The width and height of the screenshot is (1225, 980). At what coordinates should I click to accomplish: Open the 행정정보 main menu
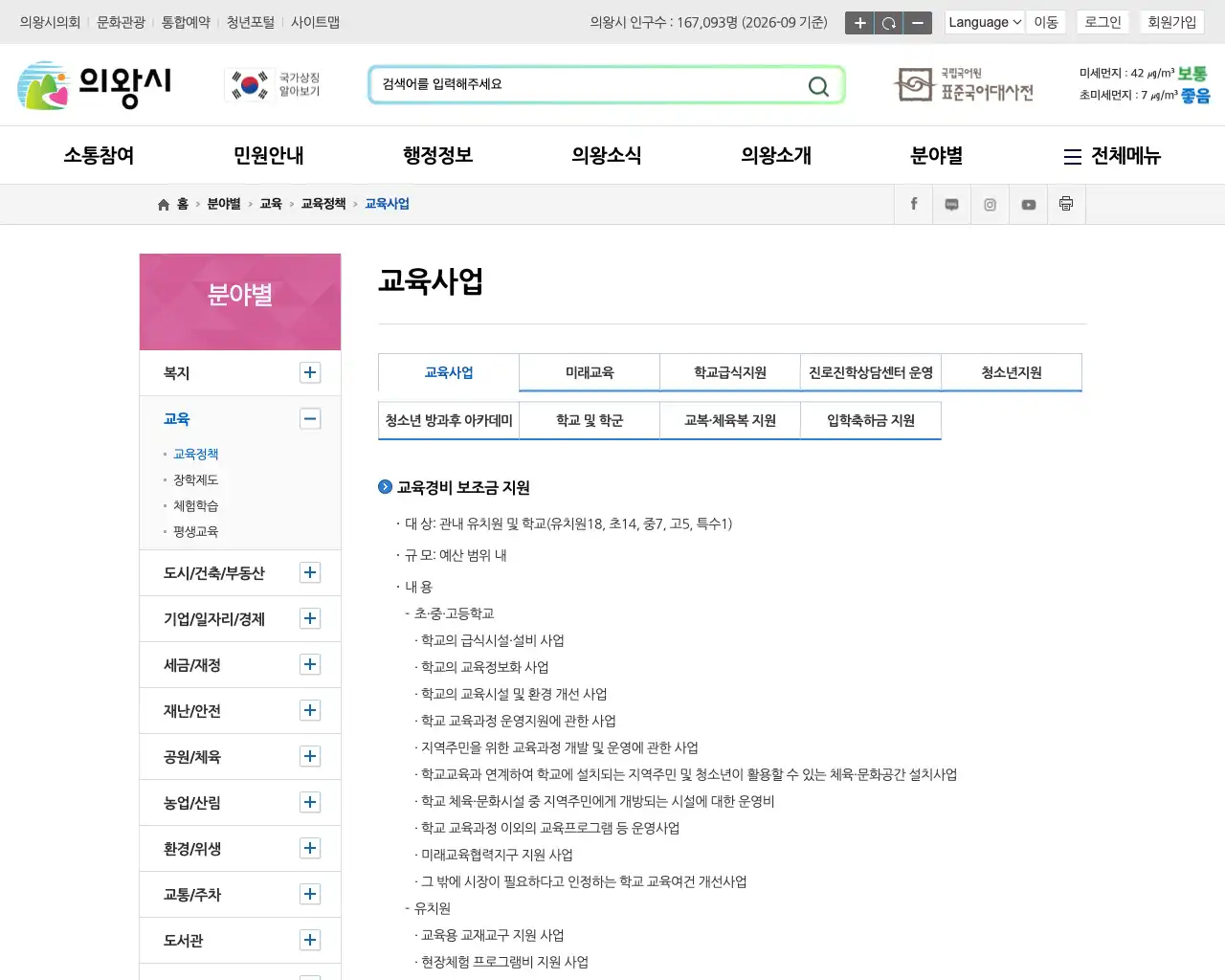[x=437, y=156]
